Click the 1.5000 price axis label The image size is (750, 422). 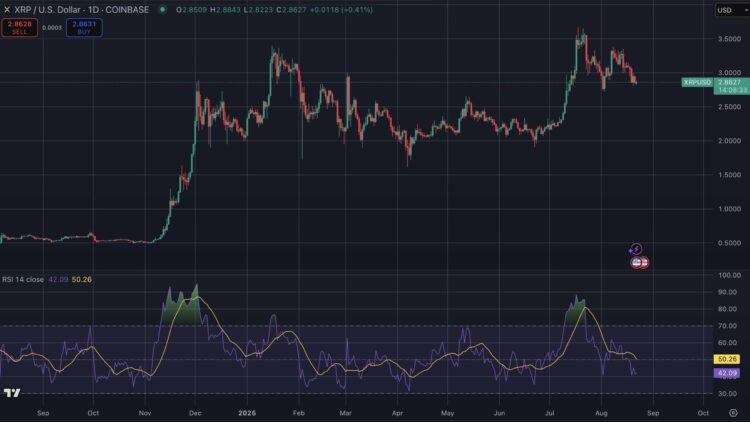[x=729, y=175]
